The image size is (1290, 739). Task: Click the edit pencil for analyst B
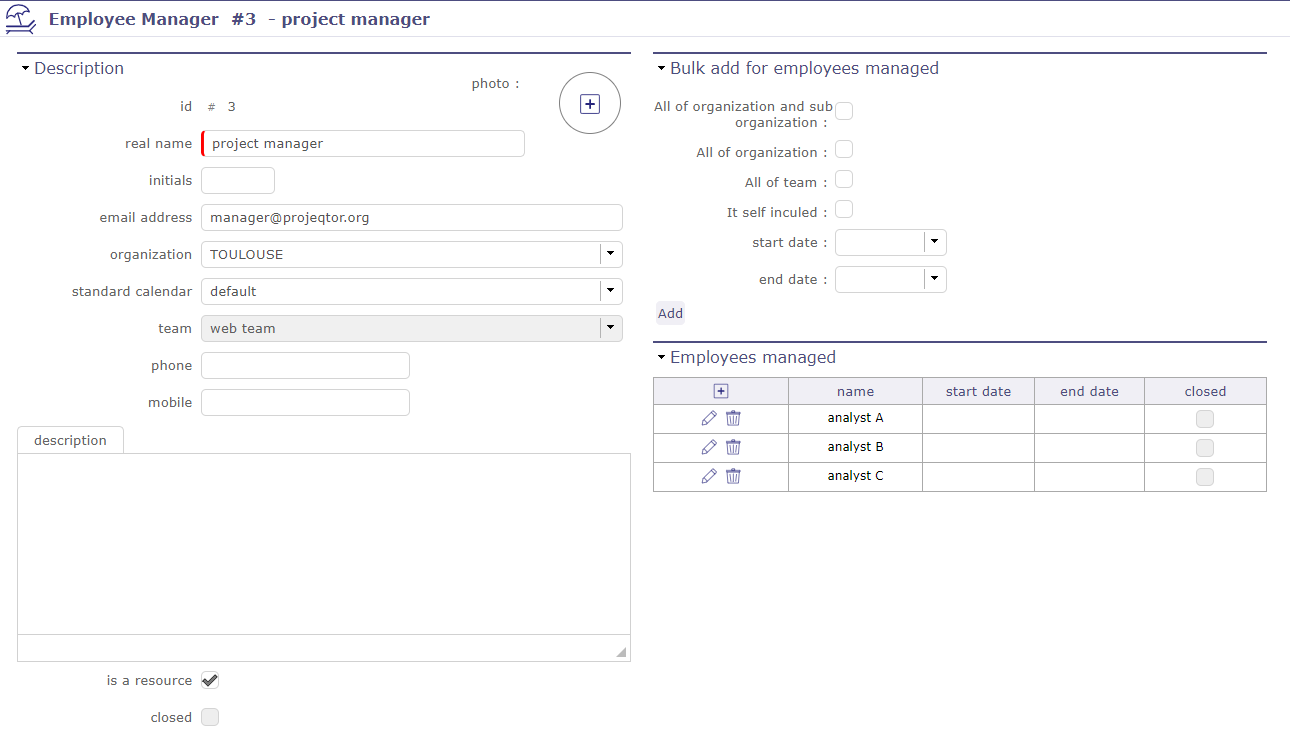coord(709,447)
